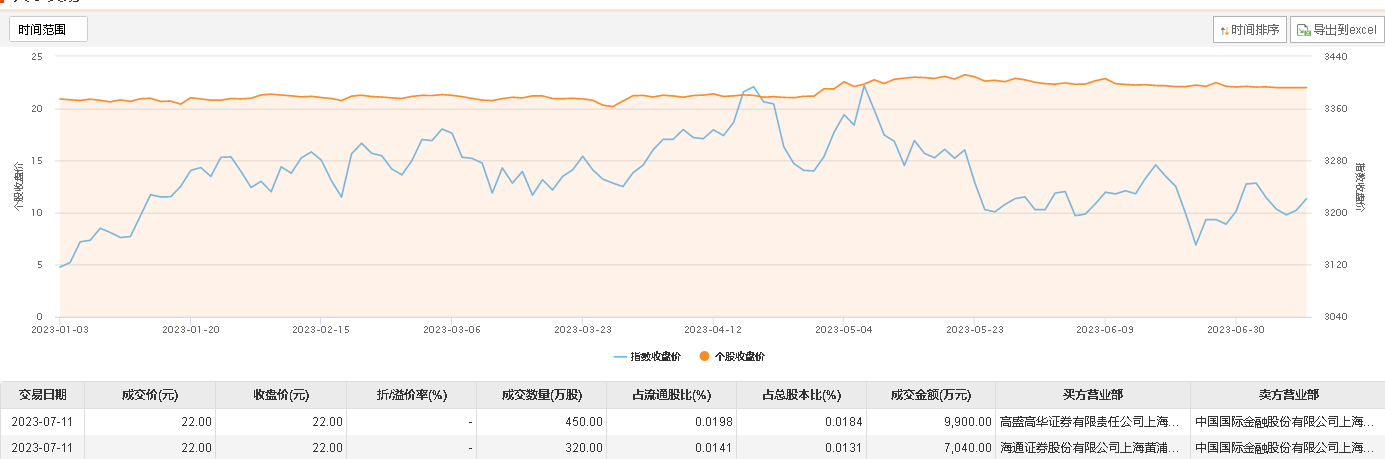The width and height of the screenshot is (1385, 459).
Task: Click the 卖方营业部 column header
Action: click(x=1288, y=395)
